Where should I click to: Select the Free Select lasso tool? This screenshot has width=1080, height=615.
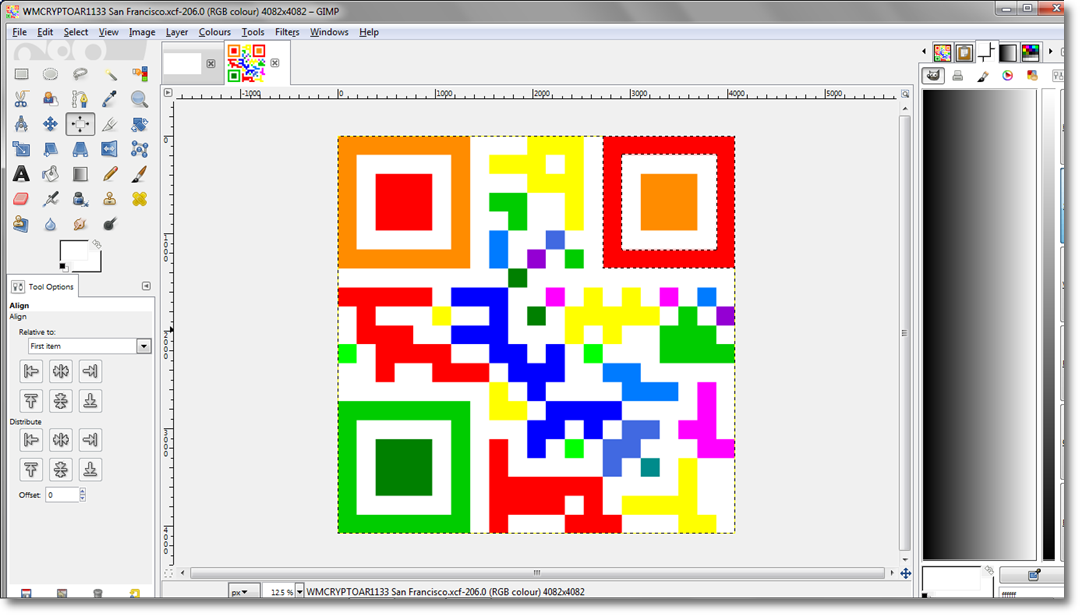click(x=80, y=74)
